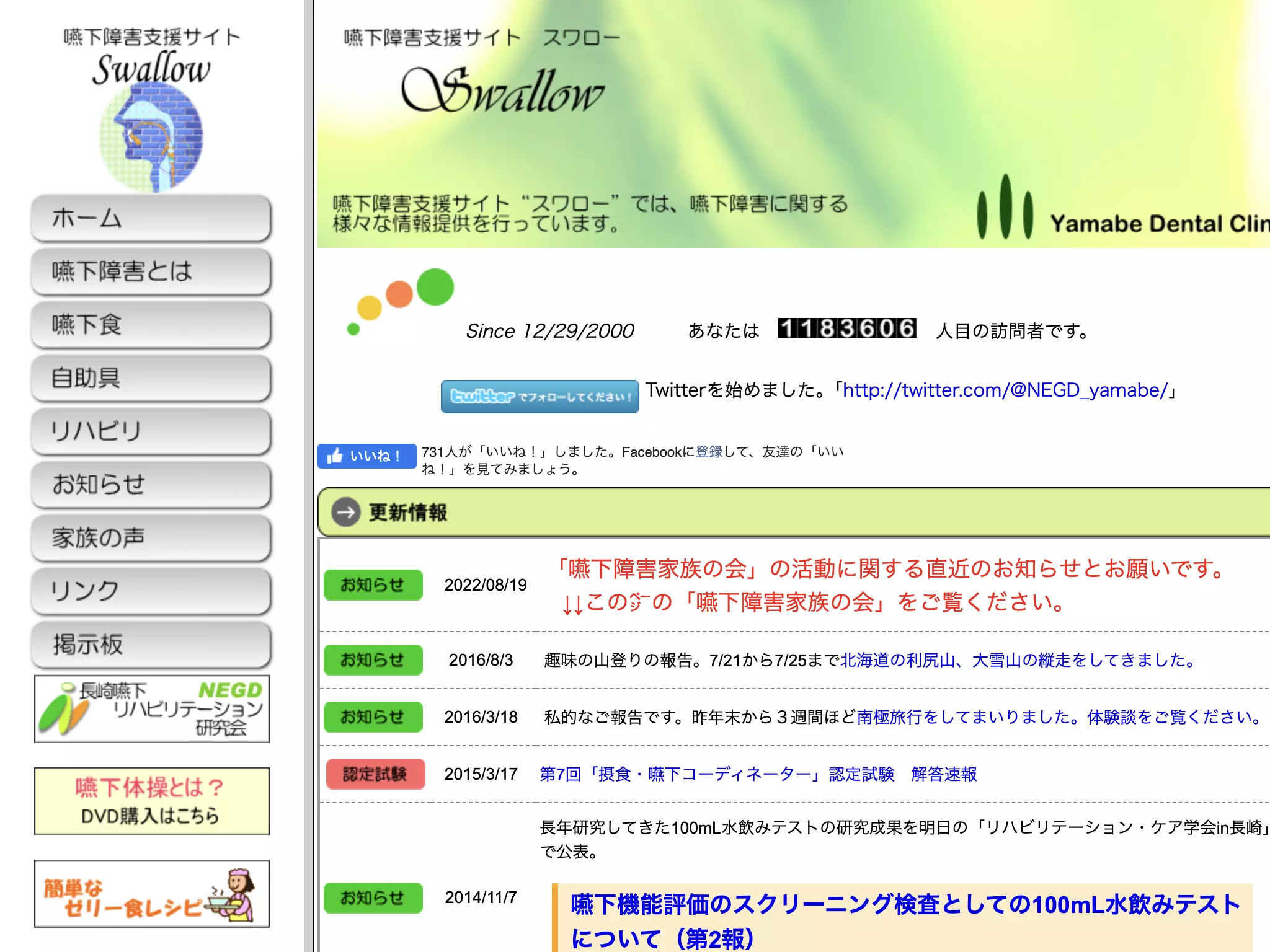
Task: Open the 嚥下体操とは？ DVD購入 banner
Action: (152, 801)
